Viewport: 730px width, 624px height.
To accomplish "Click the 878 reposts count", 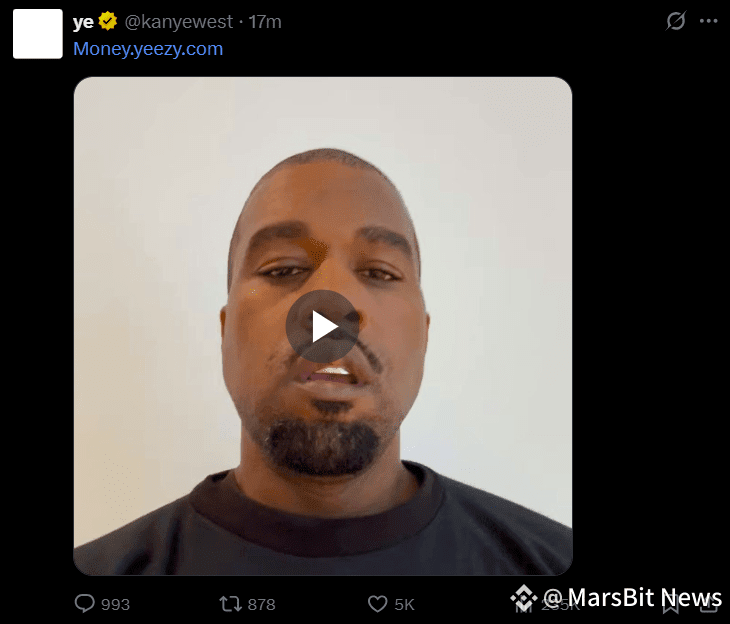I will pos(262,604).
